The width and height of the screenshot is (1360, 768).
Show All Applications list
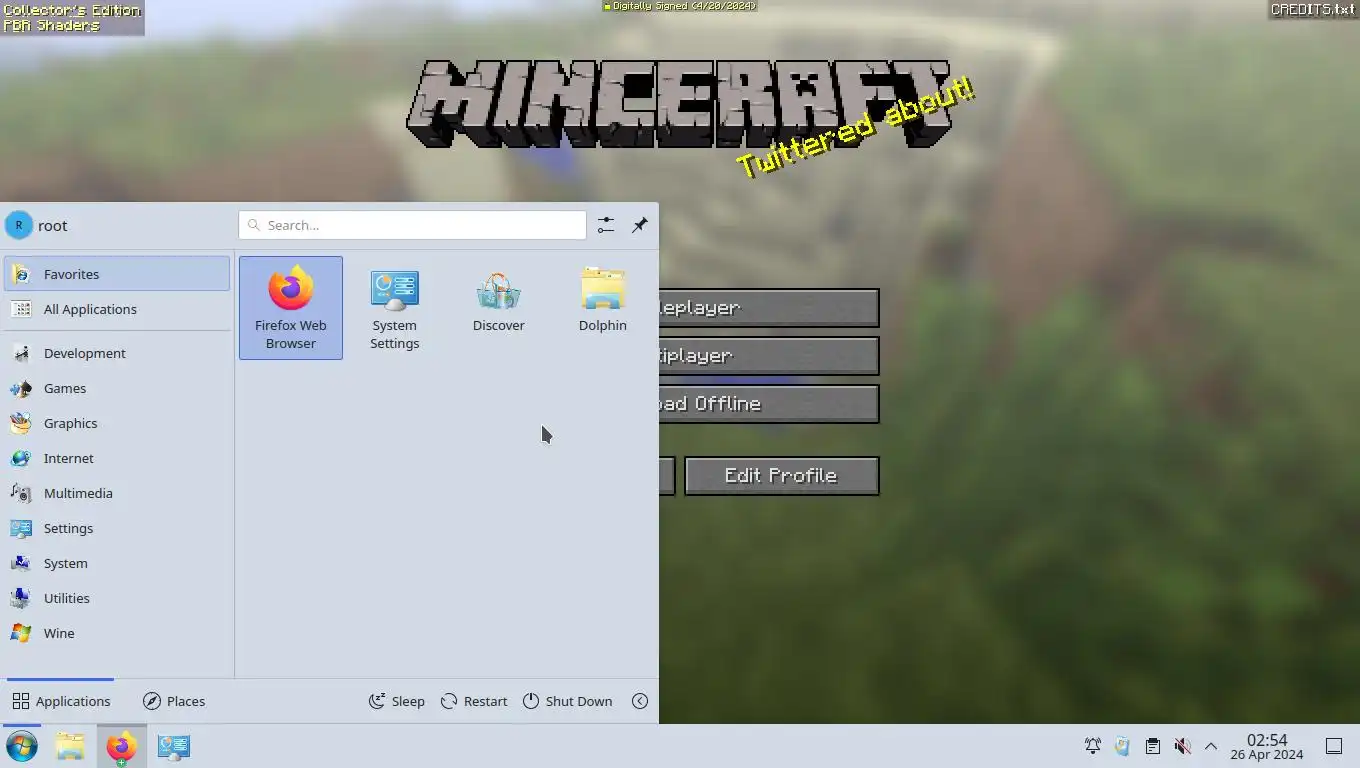pos(117,309)
